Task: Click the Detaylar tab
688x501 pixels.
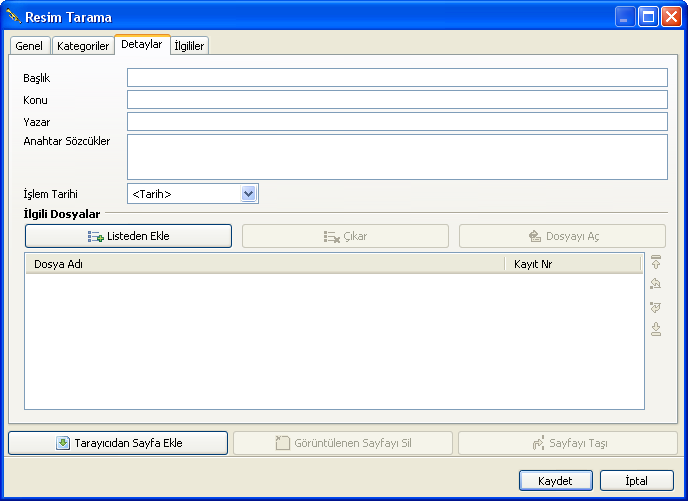Action: [141, 45]
